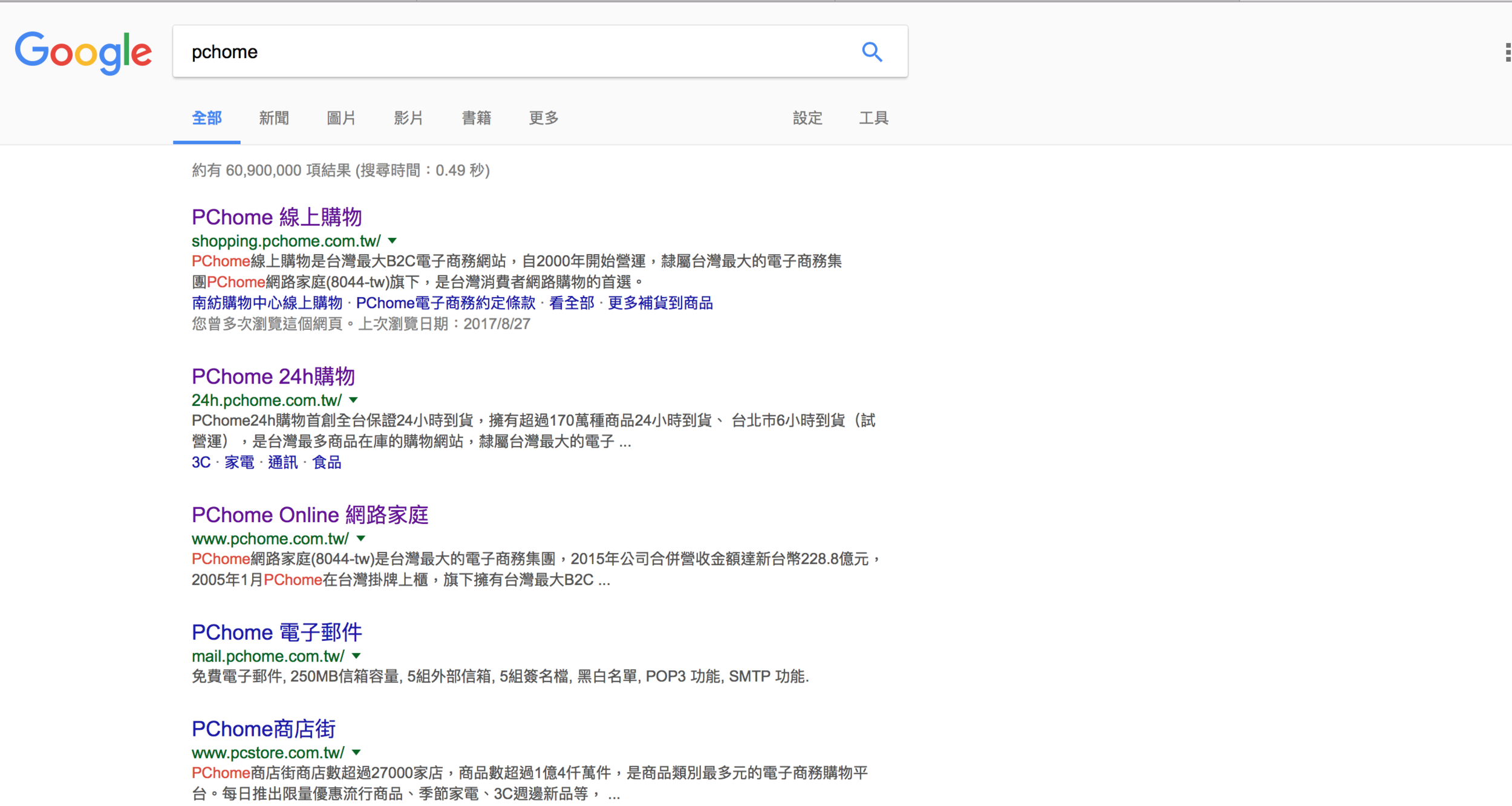1512x806 pixels.
Task: Click the blue search magnifier icon
Action: (x=872, y=52)
